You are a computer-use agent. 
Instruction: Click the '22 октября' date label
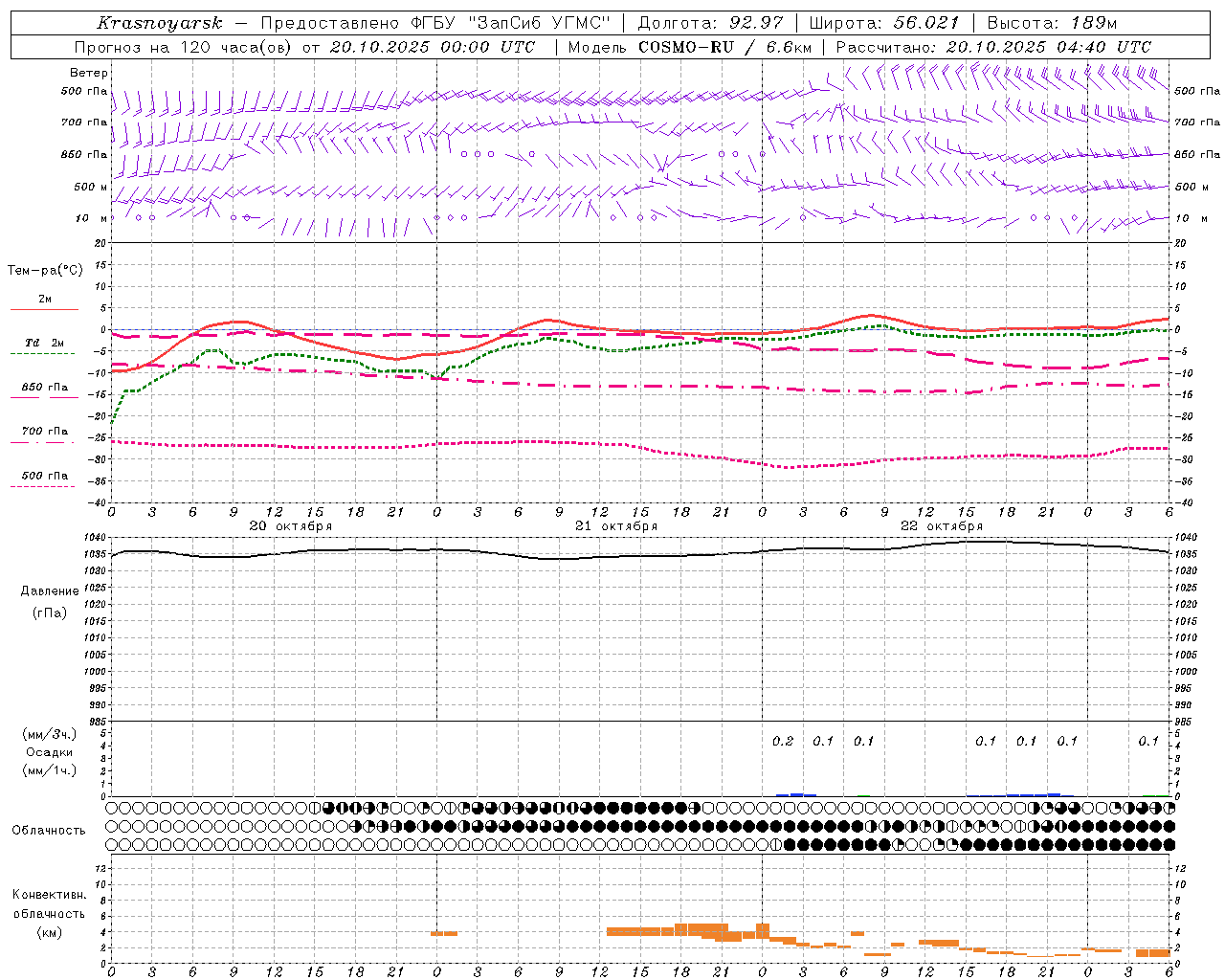(x=942, y=526)
